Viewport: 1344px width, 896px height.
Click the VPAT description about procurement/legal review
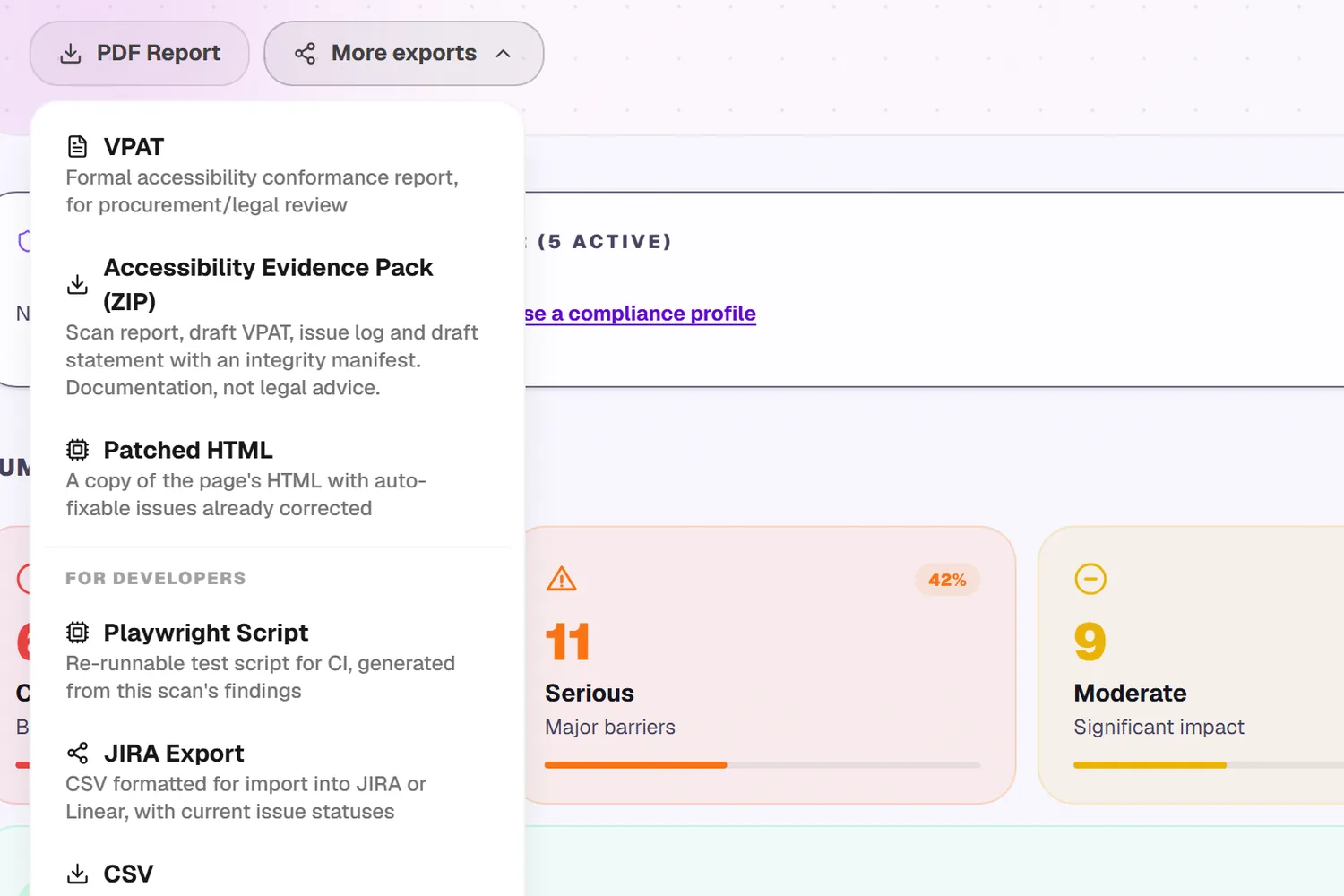click(x=262, y=192)
